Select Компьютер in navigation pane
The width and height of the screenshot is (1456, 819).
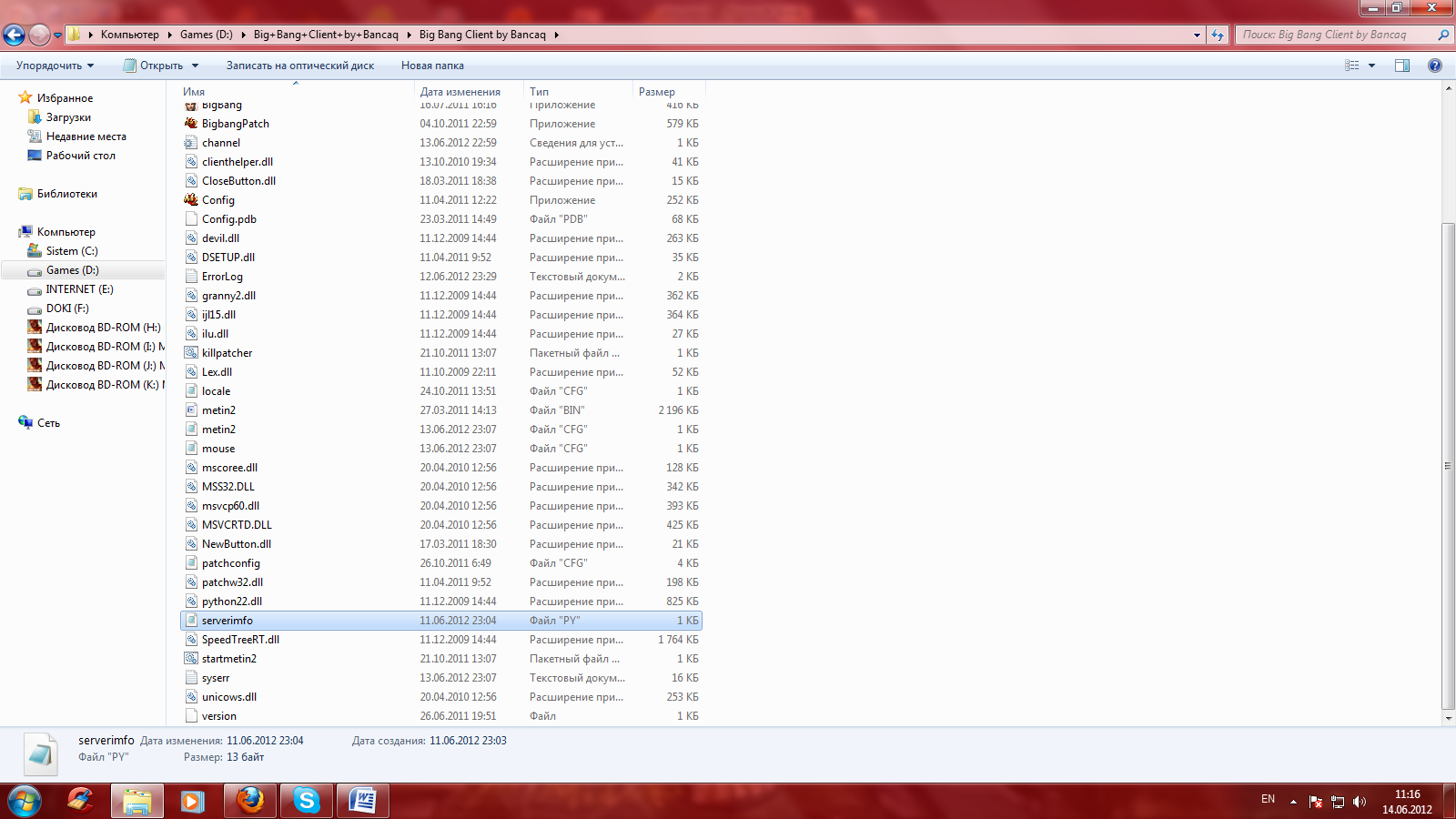(66, 232)
